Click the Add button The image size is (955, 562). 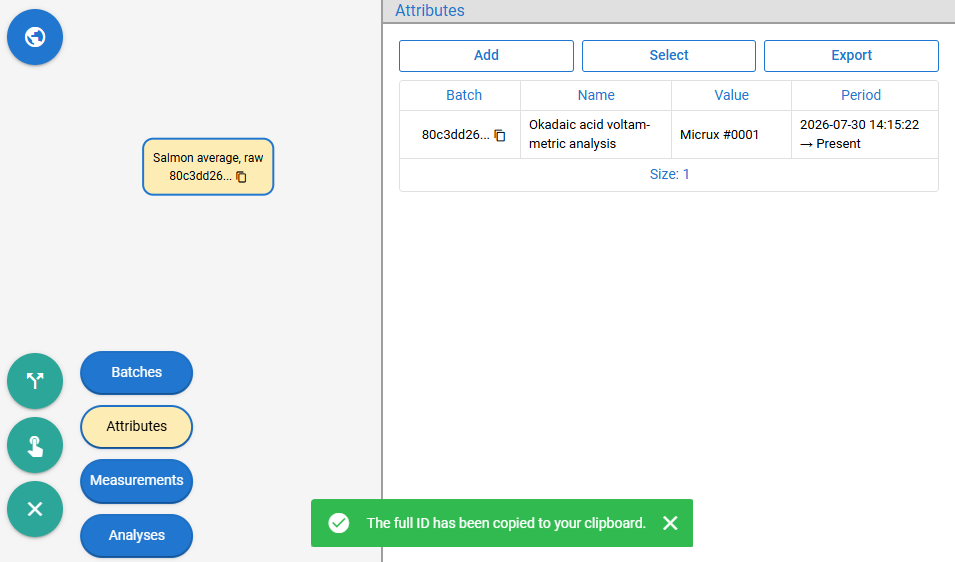tap(486, 55)
